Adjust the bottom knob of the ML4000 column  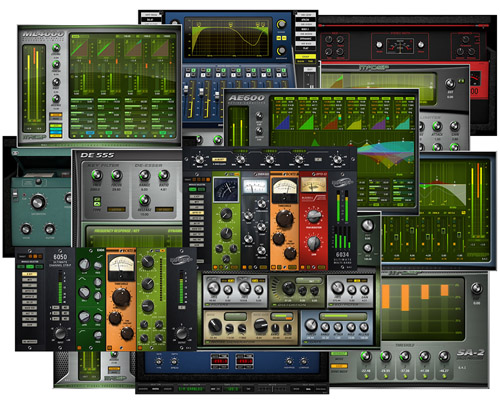[x=56, y=99]
